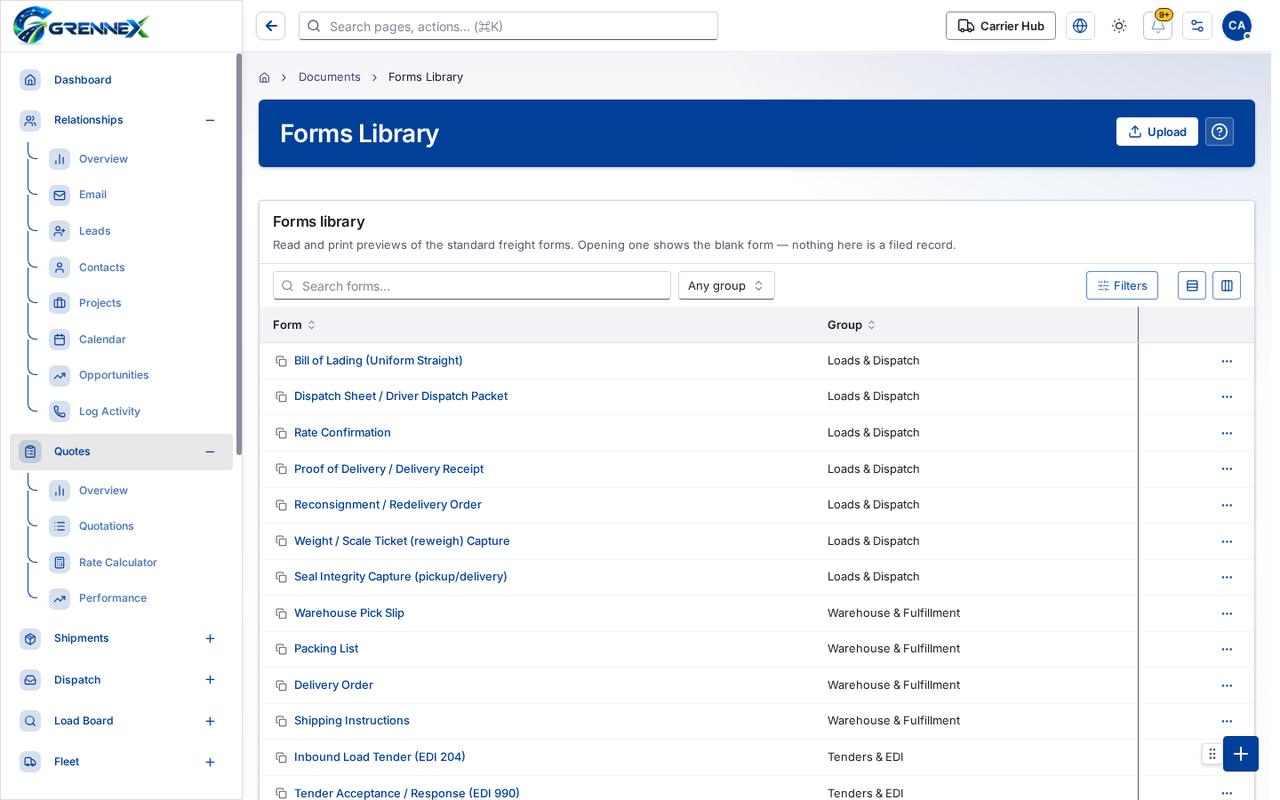Click the Search forms input field
Image resolution: width=1280 pixels, height=800 pixels.
coord(472,286)
